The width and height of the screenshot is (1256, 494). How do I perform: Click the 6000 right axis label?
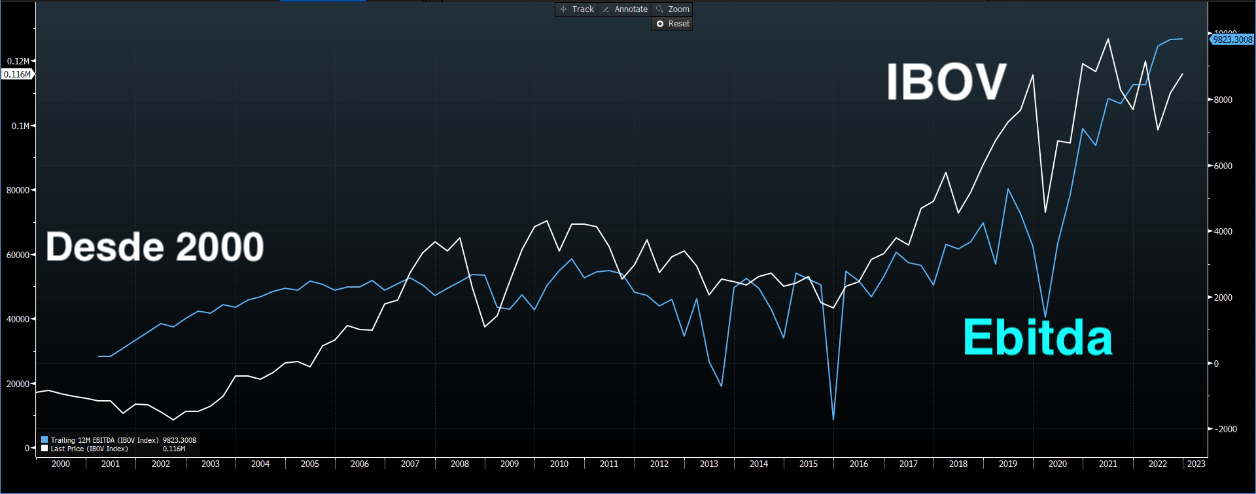click(1223, 166)
